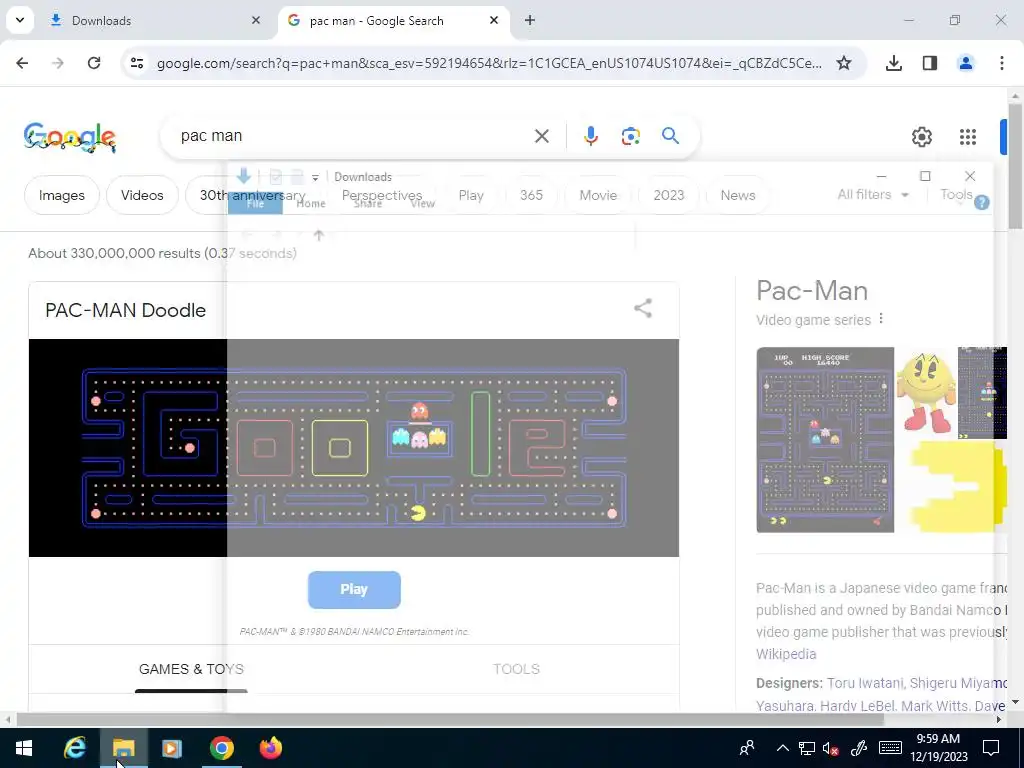The width and height of the screenshot is (1024, 768).
Task: Select the 365 filter chip
Action: click(532, 195)
